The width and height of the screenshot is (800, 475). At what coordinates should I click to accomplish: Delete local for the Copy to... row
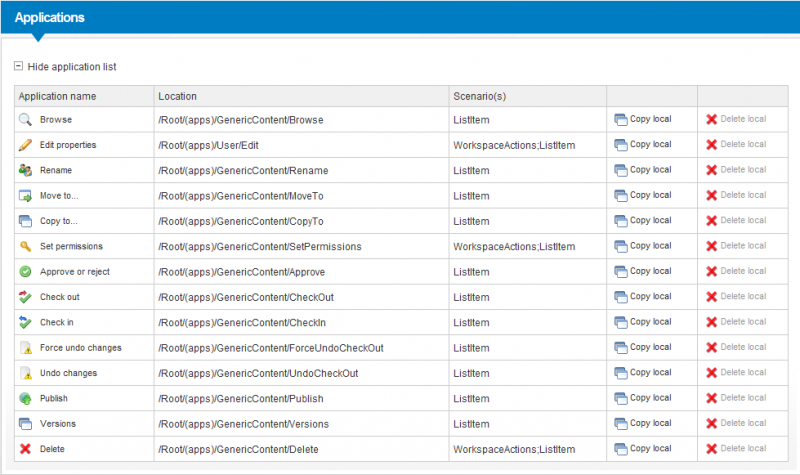(736, 220)
